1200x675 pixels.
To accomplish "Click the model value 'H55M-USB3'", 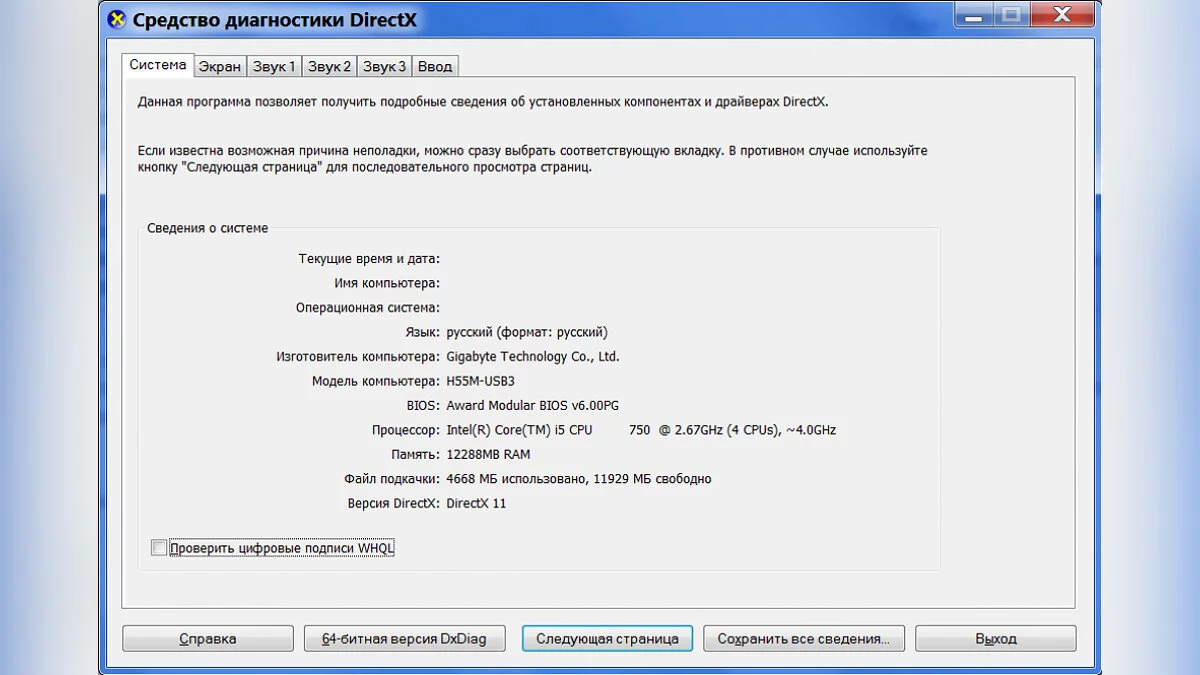I will point(480,381).
